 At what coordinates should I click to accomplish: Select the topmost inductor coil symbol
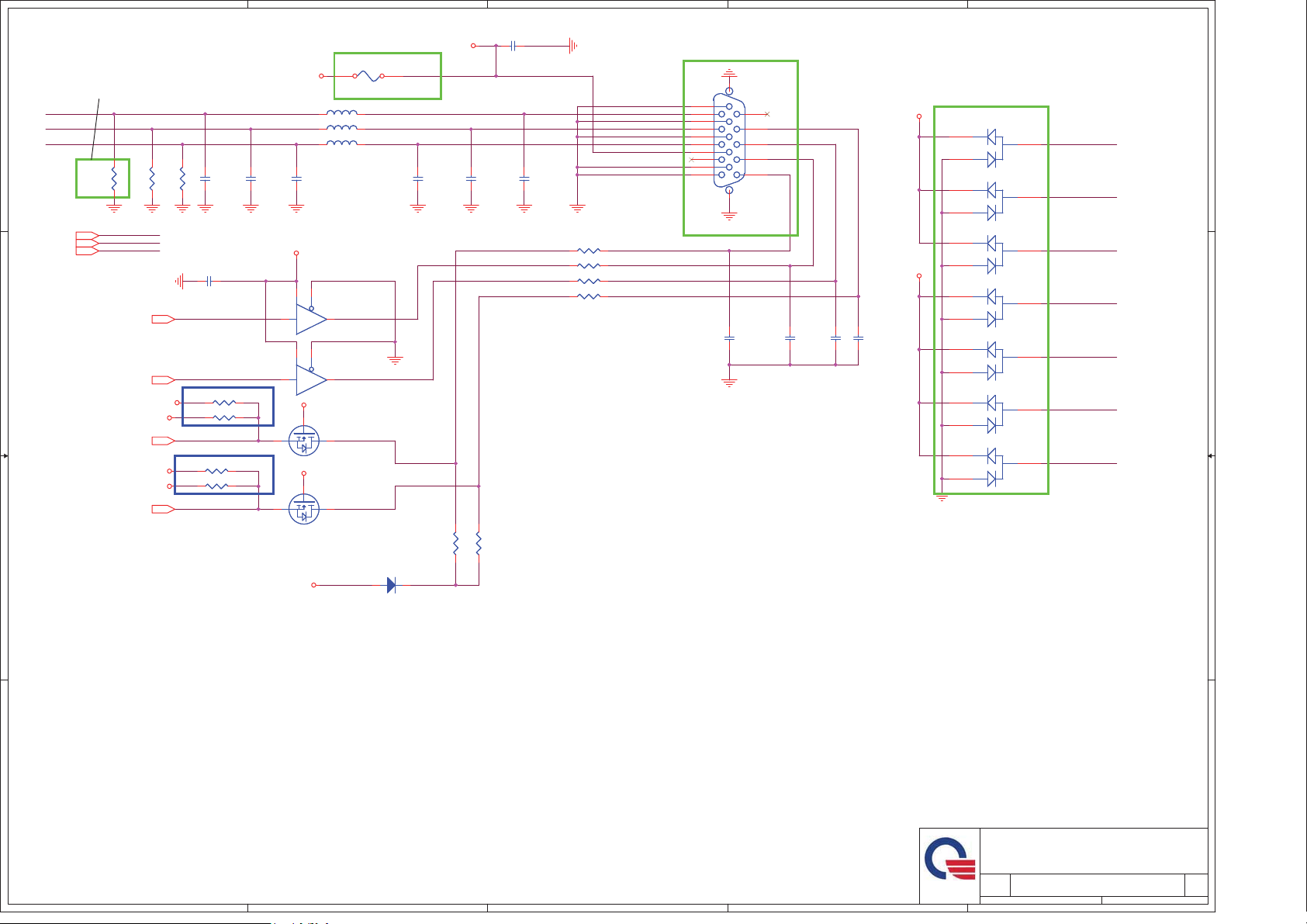point(342,112)
